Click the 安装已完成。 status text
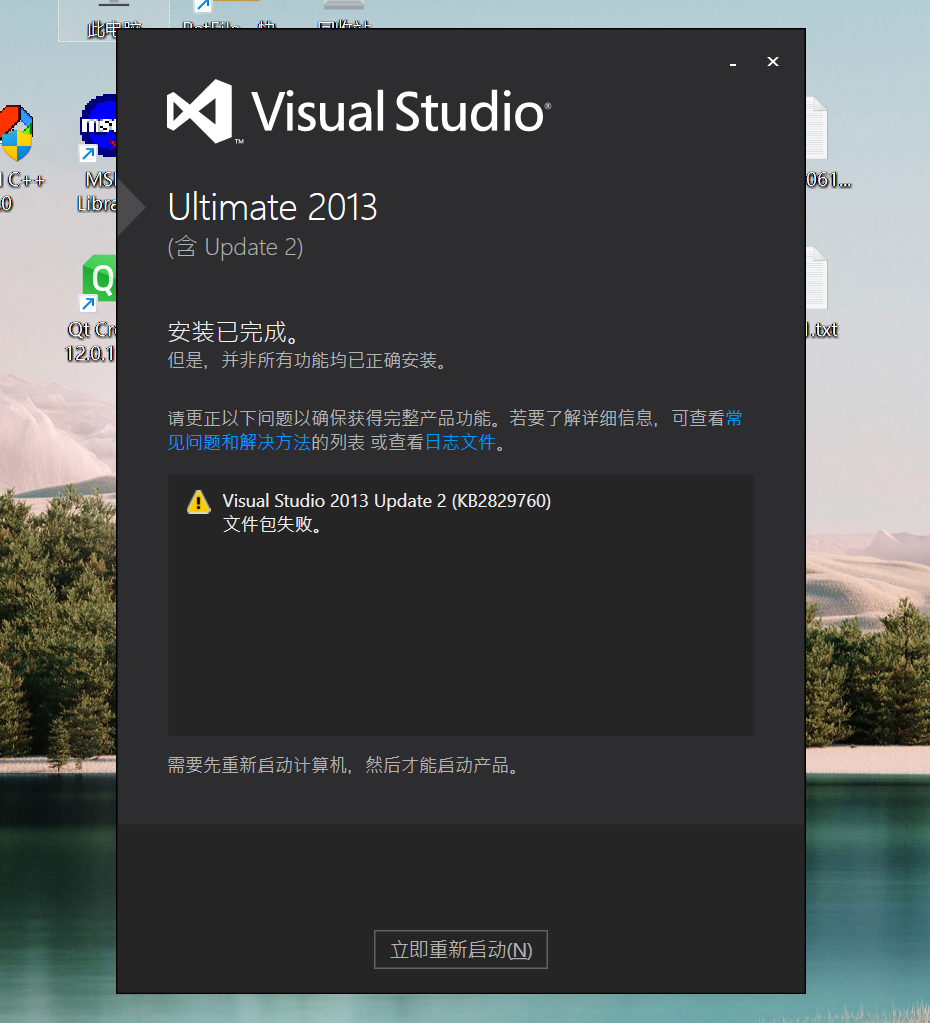 coord(233,332)
